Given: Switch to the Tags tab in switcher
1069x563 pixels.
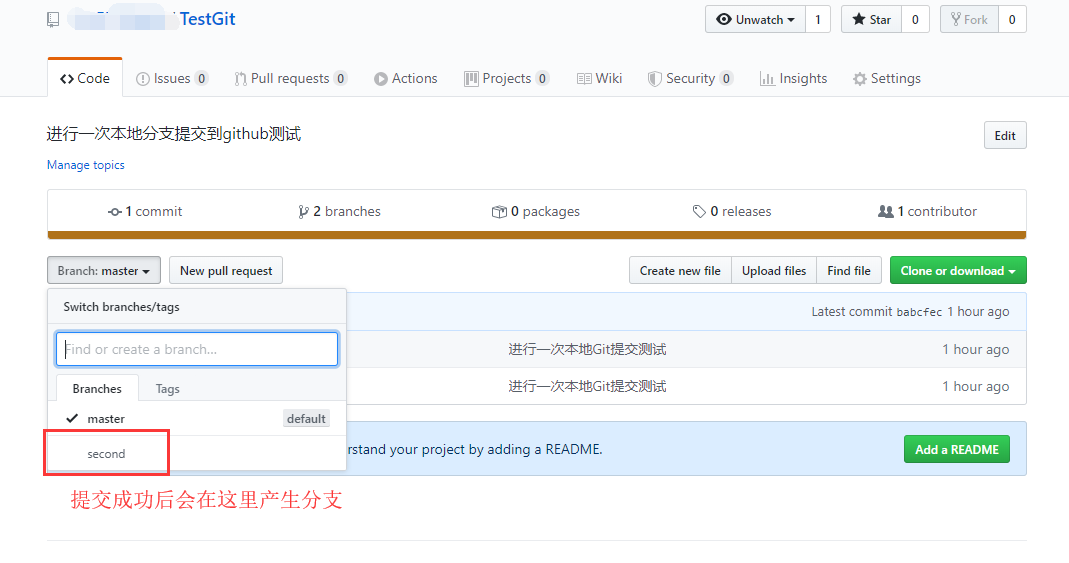Looking at the screenshot, I should tap(167, 389).
